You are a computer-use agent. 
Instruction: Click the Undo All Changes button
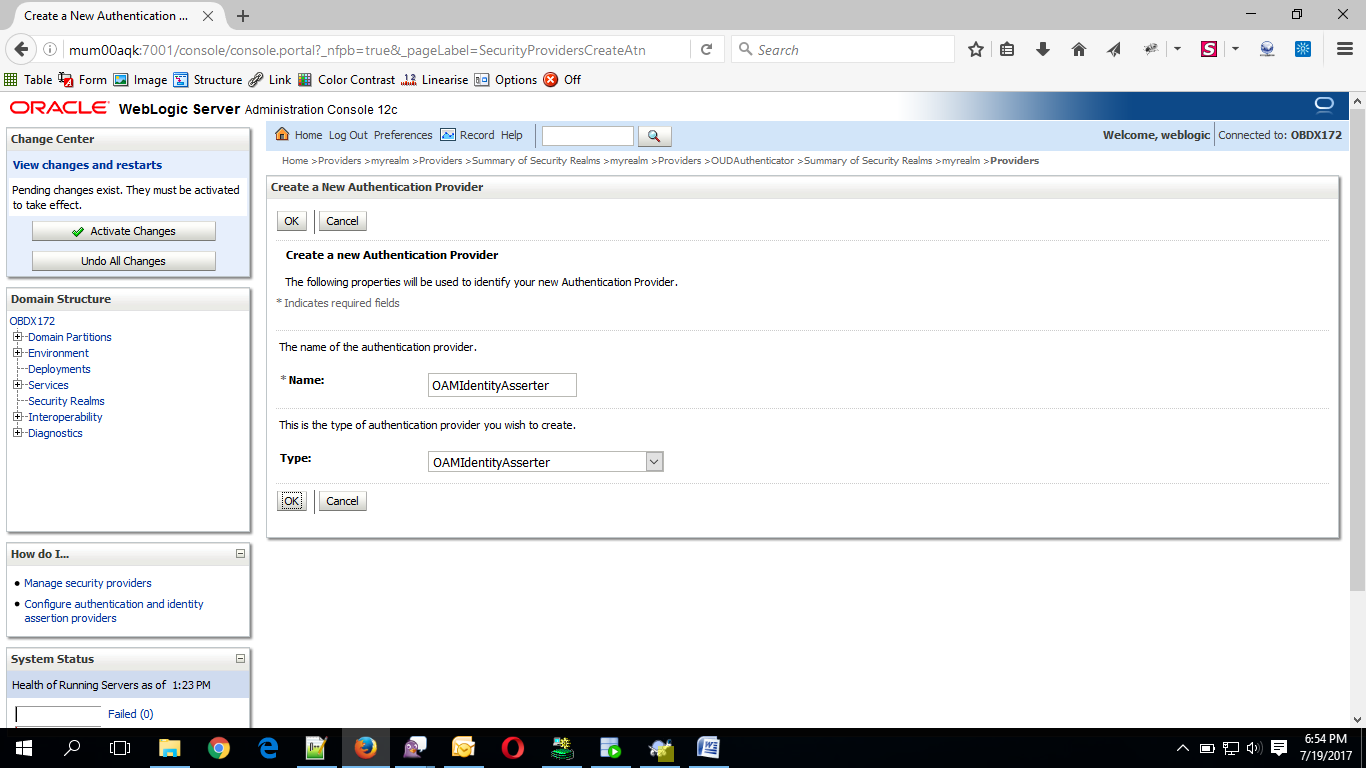(x=124, y=261)
